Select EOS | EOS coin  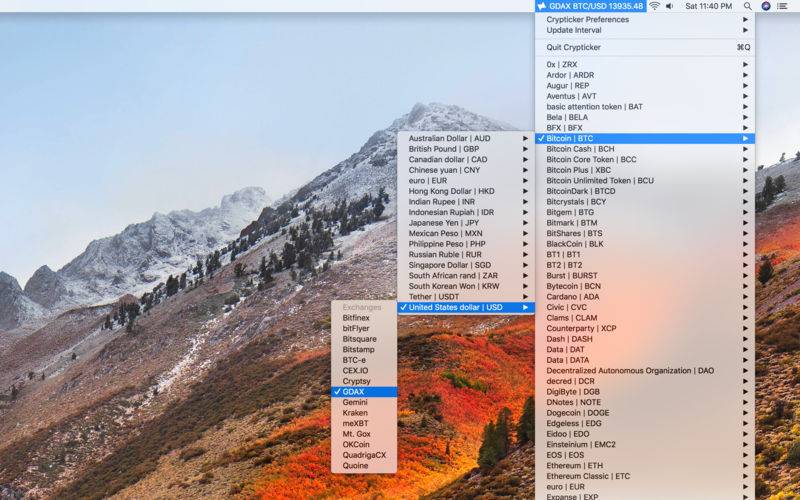(645, 455)
